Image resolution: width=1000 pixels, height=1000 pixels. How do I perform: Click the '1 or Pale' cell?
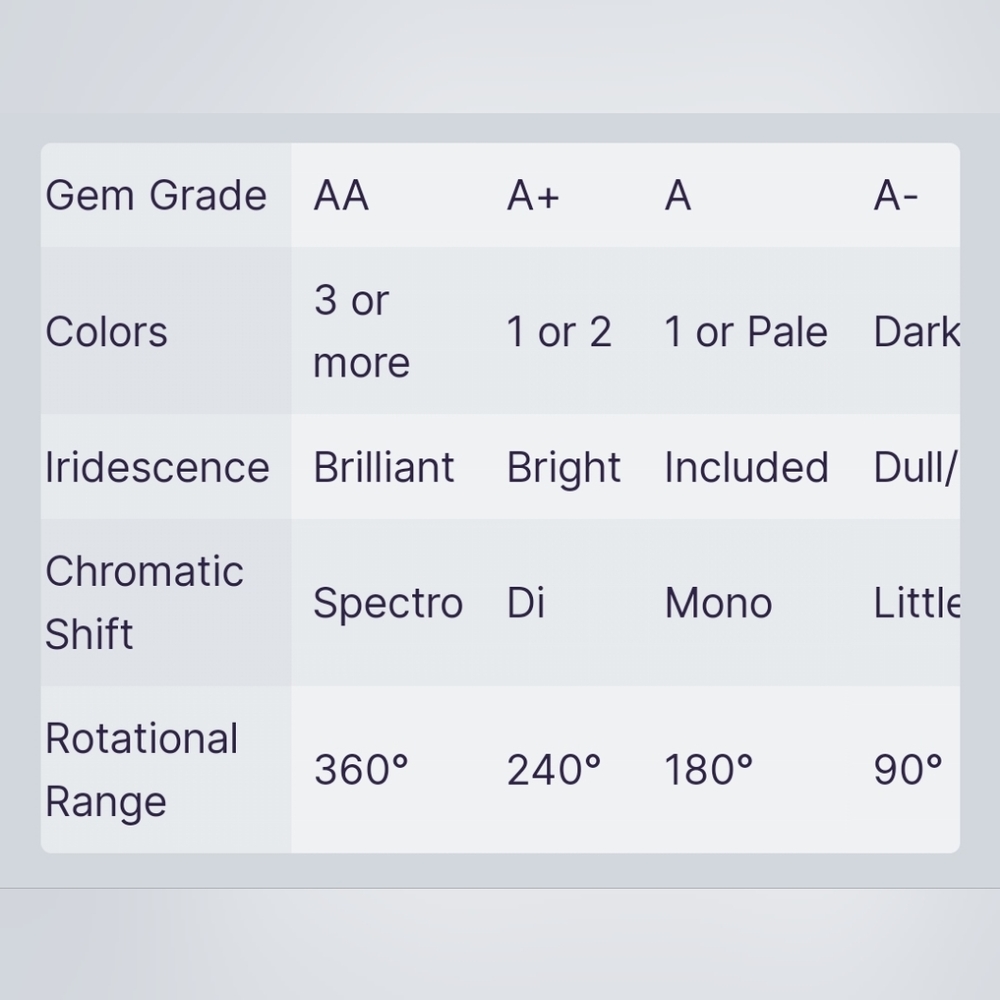pyautogui.click(x=746, y=332)
